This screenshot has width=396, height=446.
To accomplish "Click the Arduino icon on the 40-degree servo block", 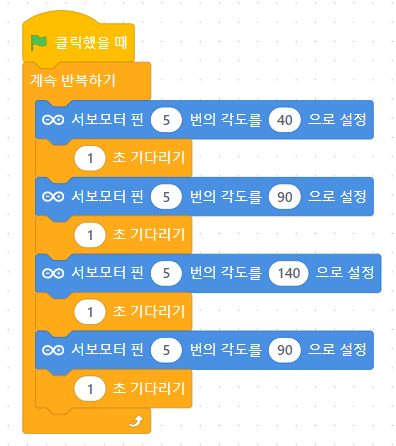I will tap(53, 120).
